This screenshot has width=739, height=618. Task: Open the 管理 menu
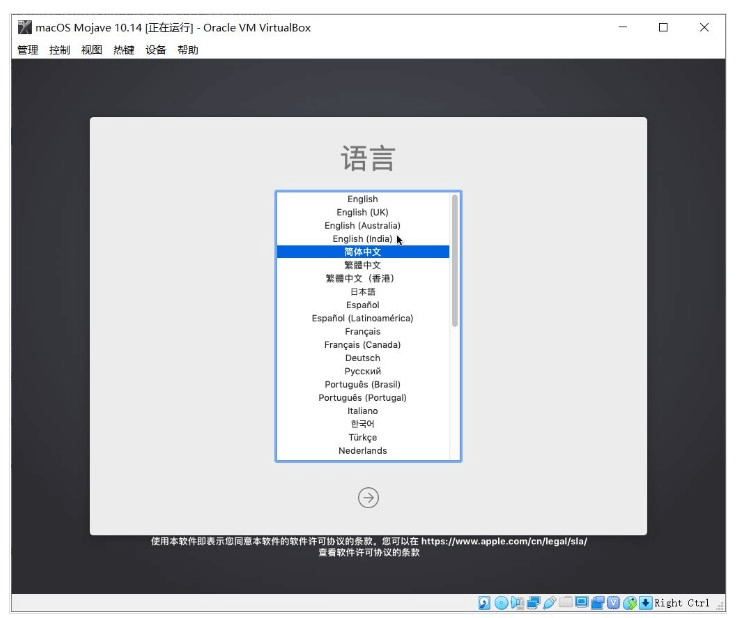point(28,50)
